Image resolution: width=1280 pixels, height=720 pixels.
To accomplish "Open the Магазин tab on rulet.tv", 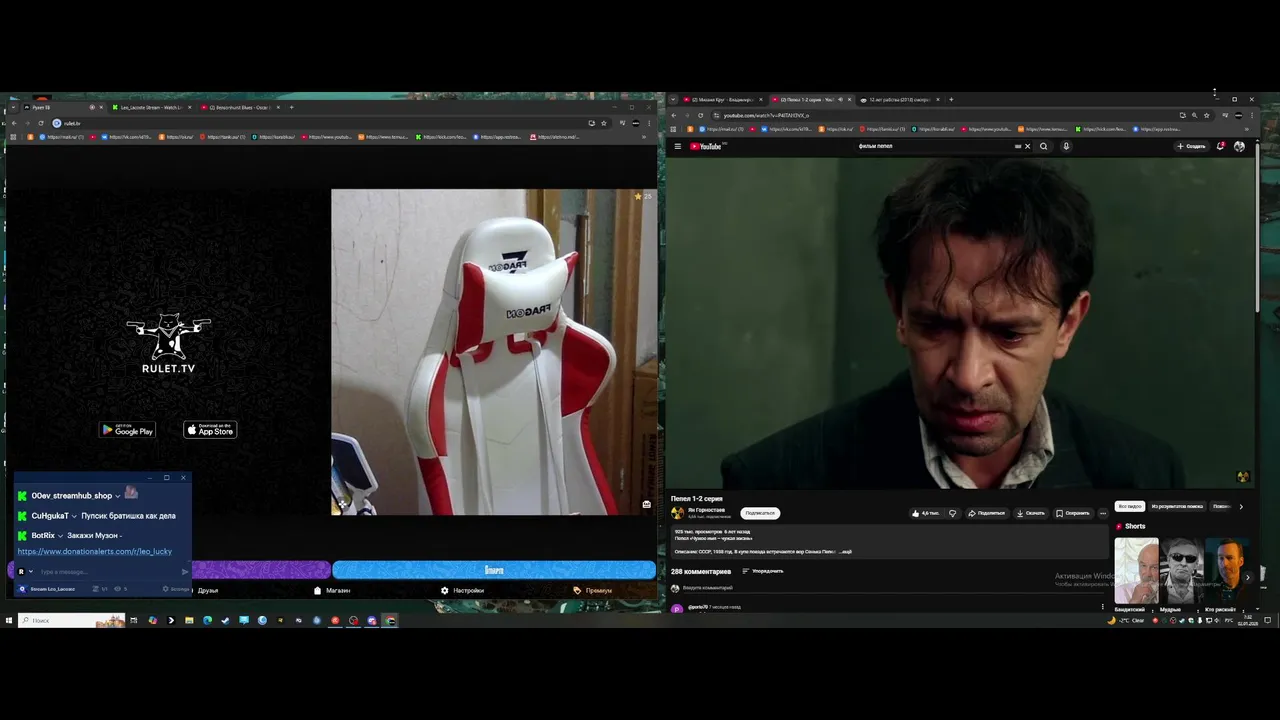I will [333, 590].
